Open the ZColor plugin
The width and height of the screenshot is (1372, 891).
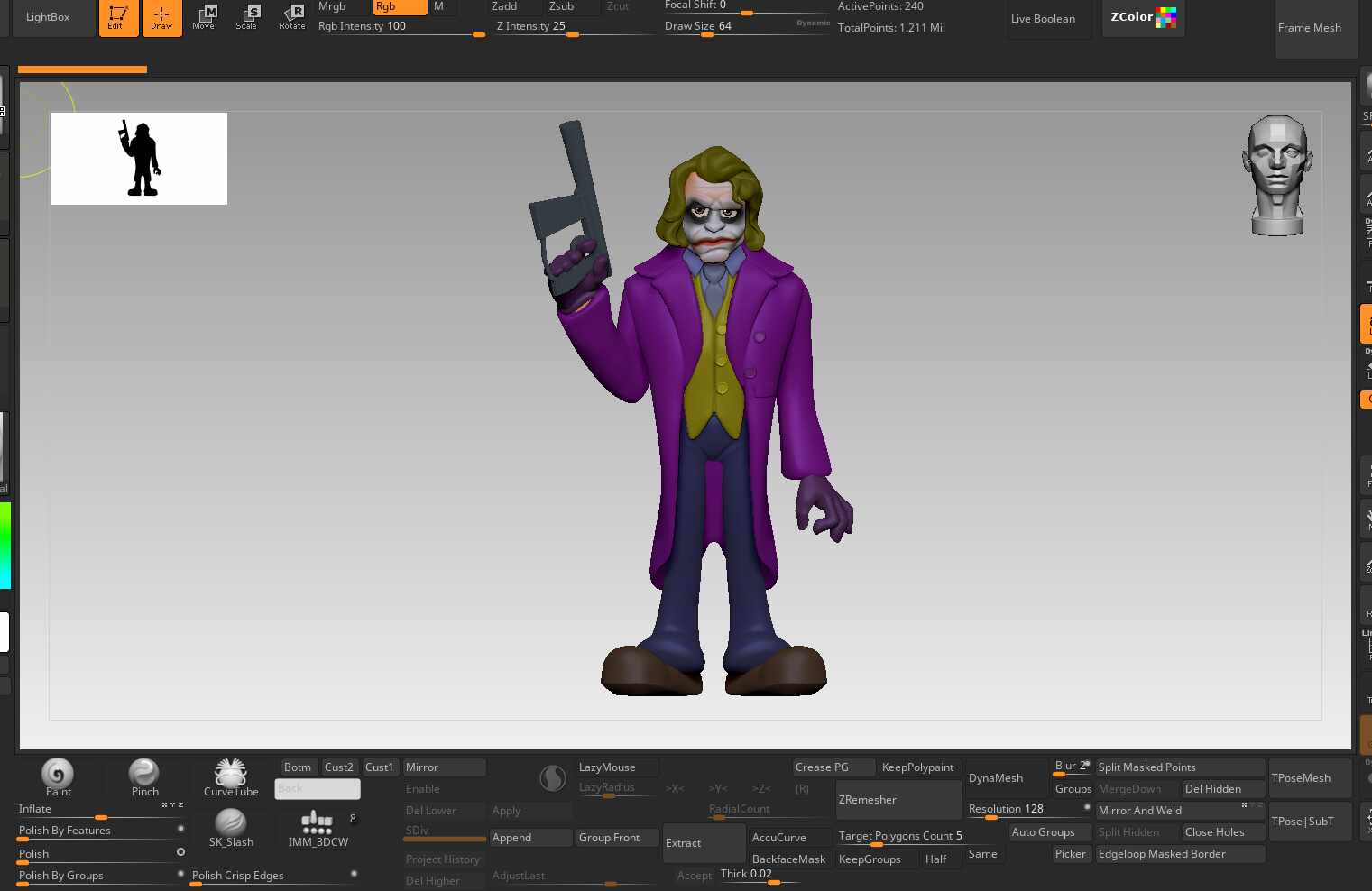click(1143, 17)
